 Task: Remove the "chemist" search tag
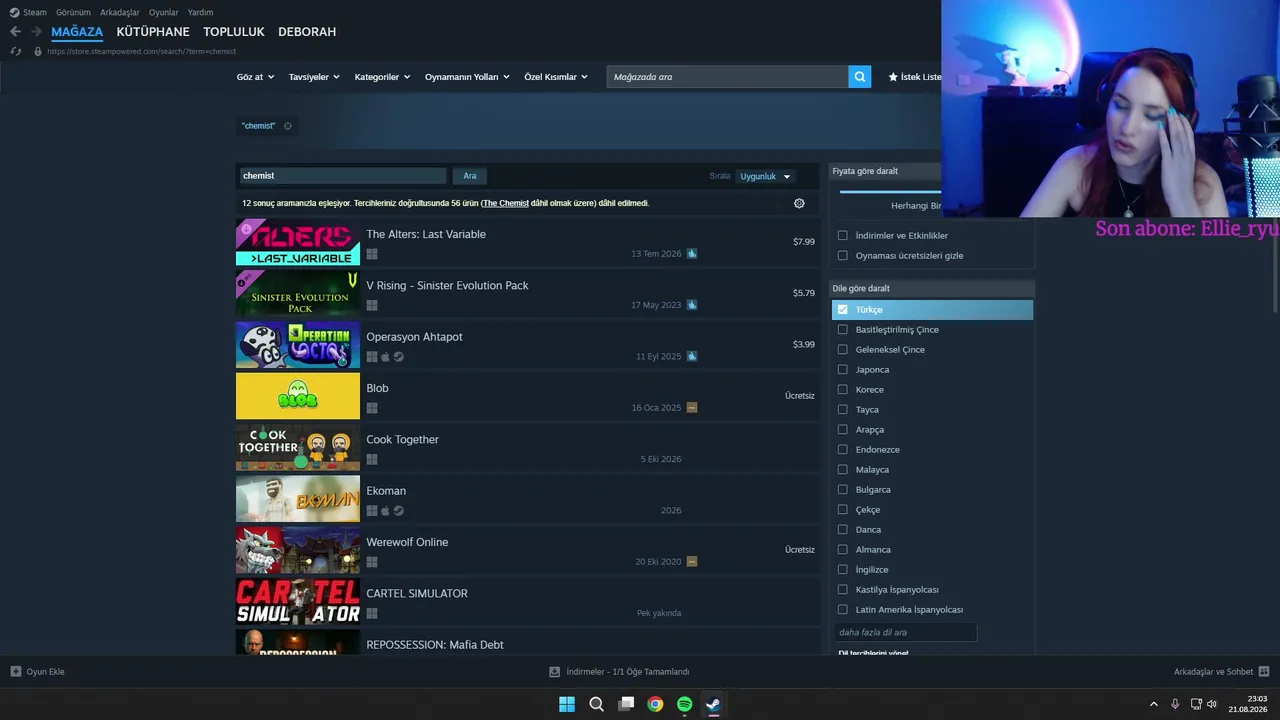(288, 126)
